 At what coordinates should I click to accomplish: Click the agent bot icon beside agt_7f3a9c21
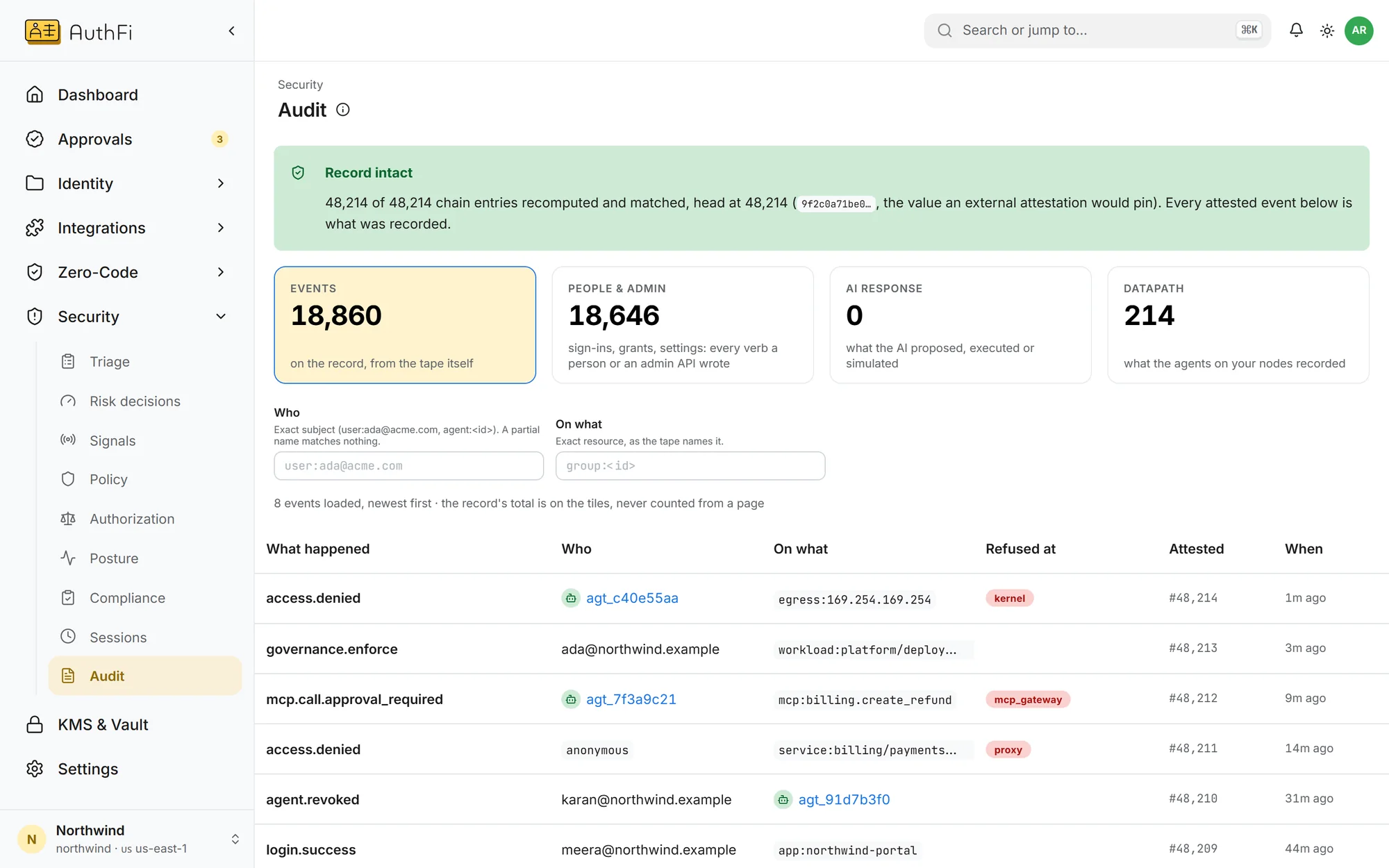tap(571, 699)
